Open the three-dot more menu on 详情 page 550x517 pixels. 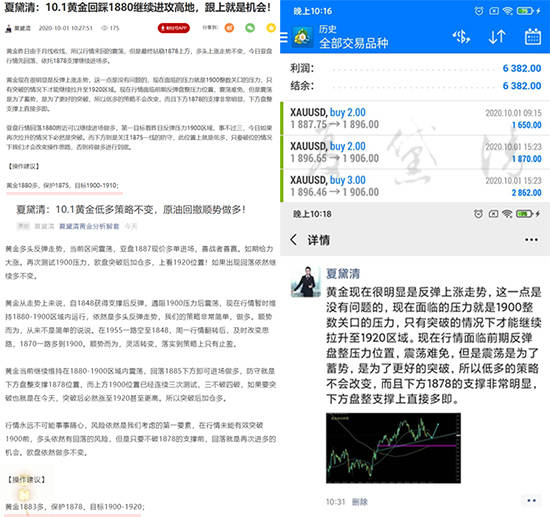tap(531, 240)
